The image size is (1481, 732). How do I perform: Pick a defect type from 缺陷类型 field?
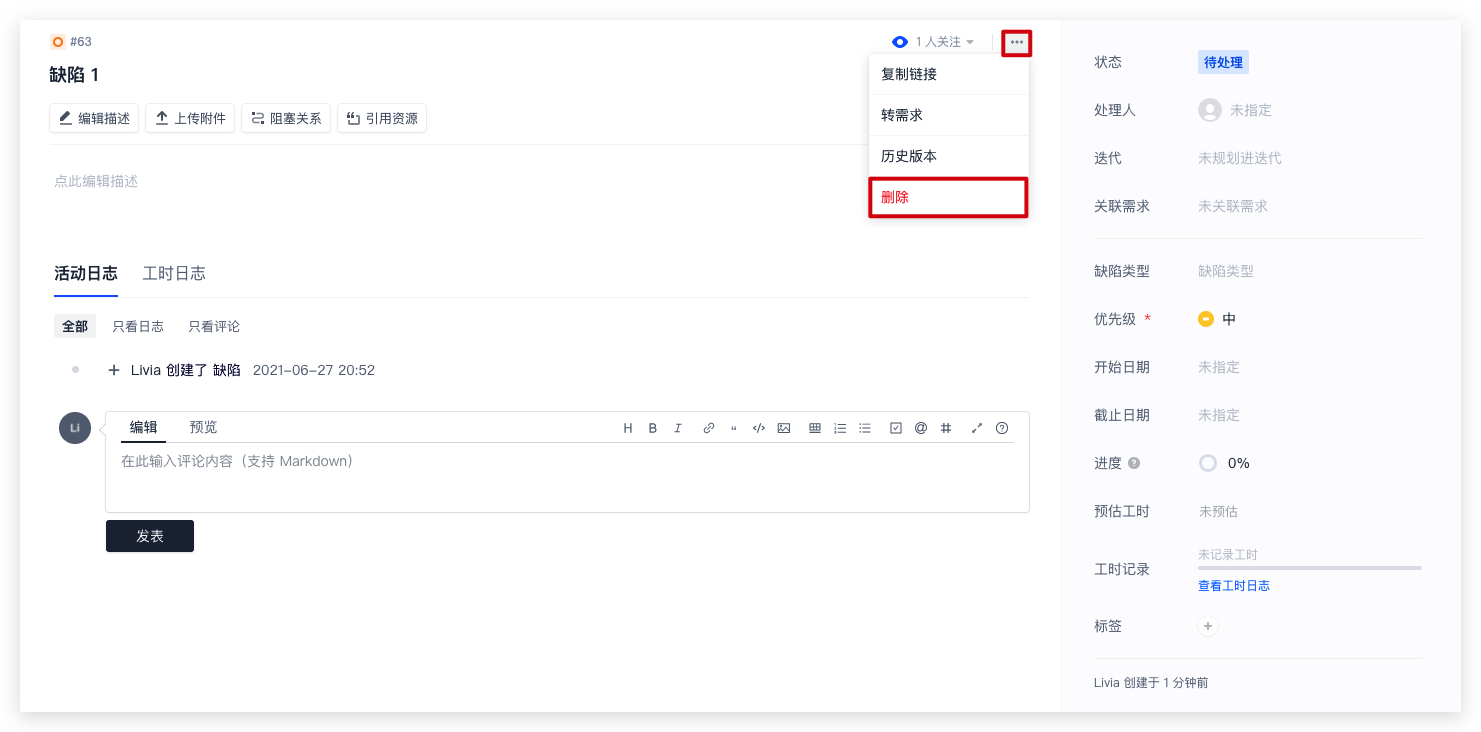(x=1226, y=271)
